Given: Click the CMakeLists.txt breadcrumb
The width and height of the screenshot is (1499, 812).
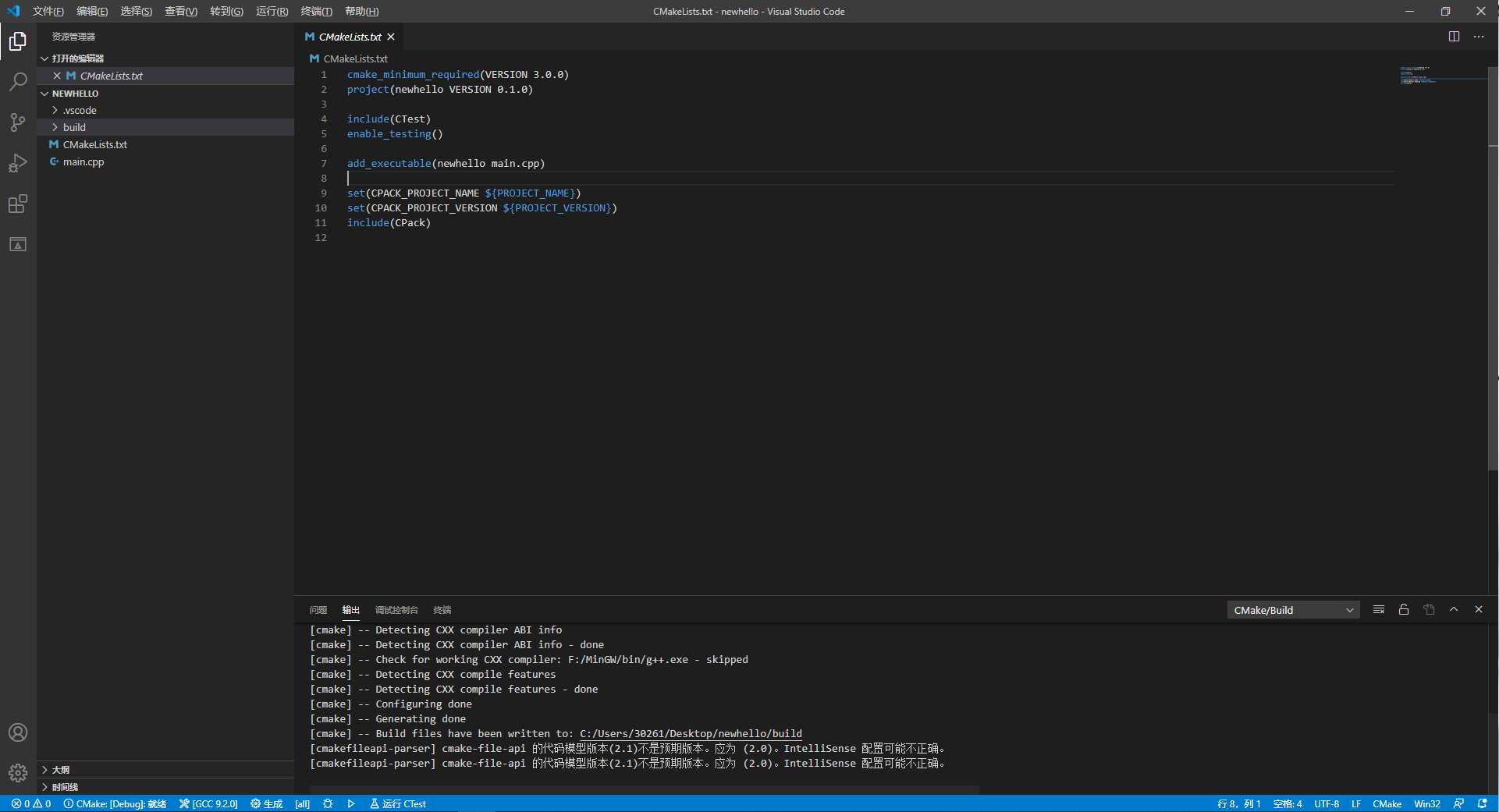Looking at the screenshot, I should (349, 59).
